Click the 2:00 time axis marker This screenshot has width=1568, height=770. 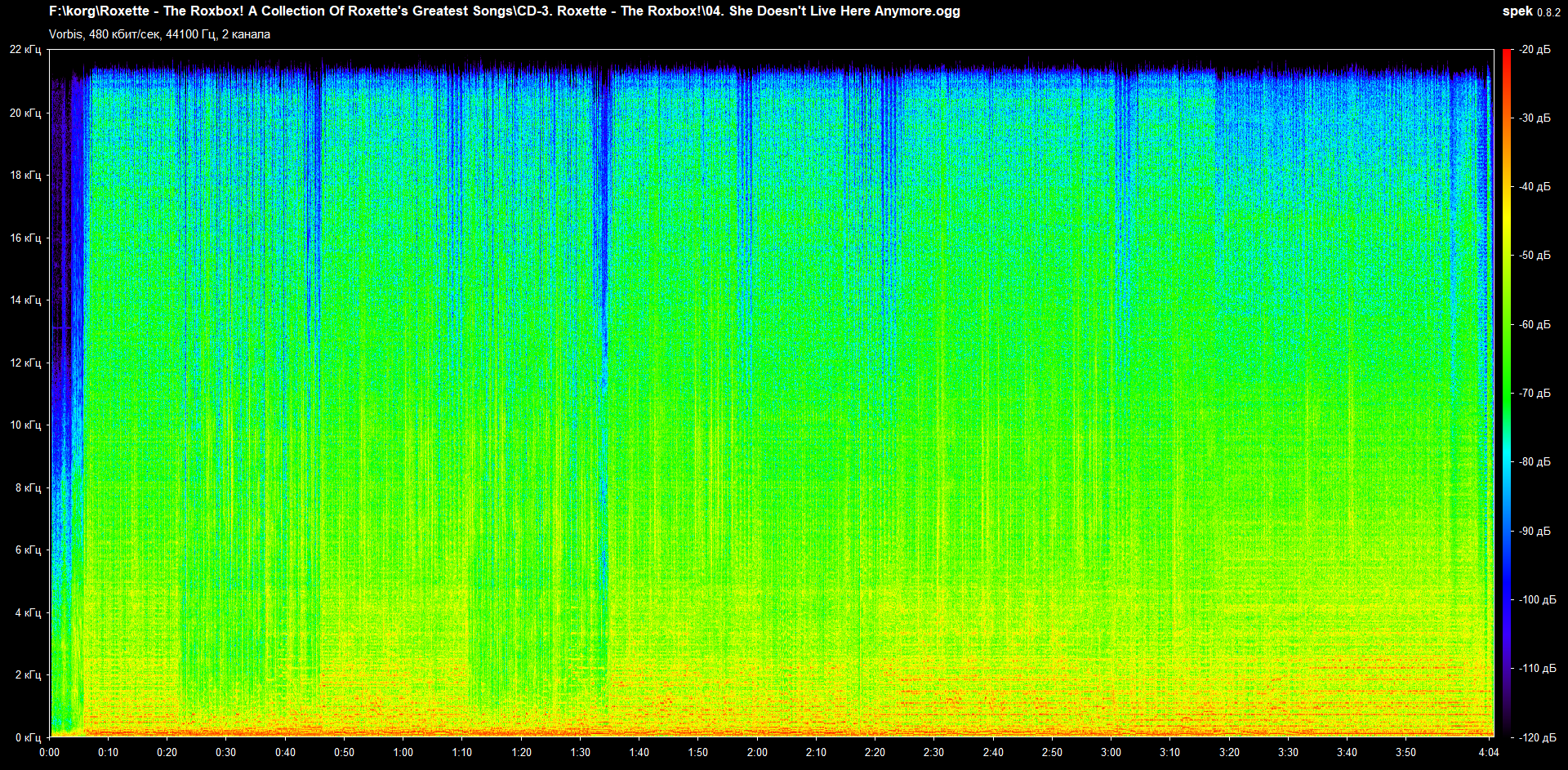757,752
